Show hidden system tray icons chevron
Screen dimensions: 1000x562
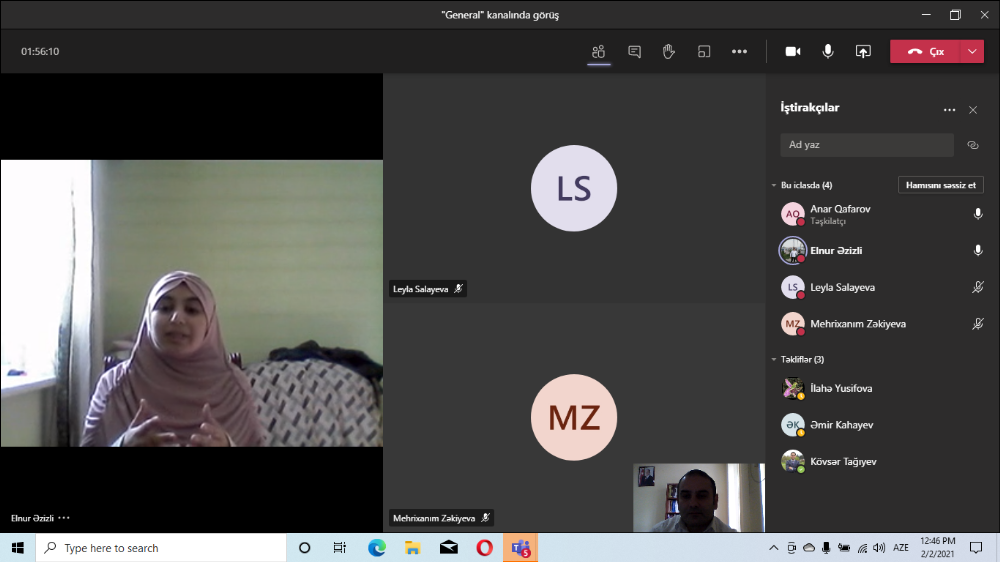click(x=774, y=548)
